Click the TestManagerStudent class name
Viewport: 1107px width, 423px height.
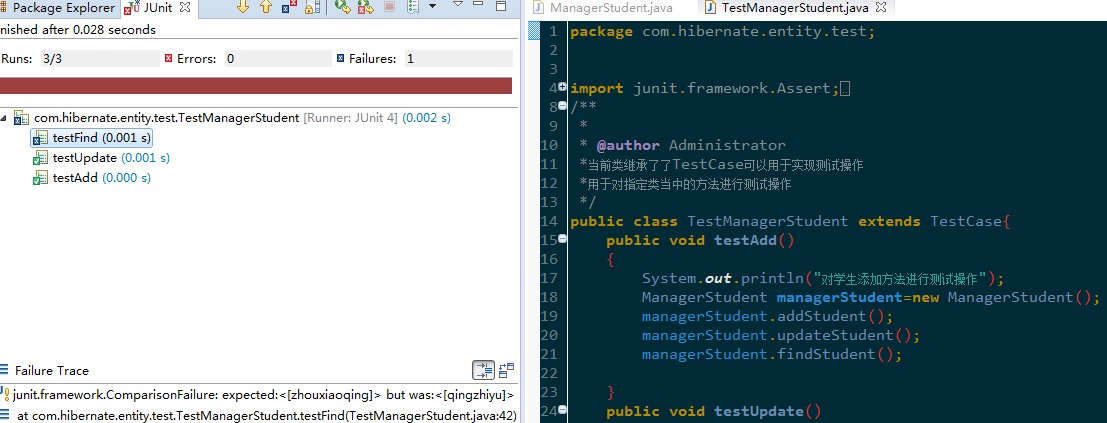click(x=767, y=221)
